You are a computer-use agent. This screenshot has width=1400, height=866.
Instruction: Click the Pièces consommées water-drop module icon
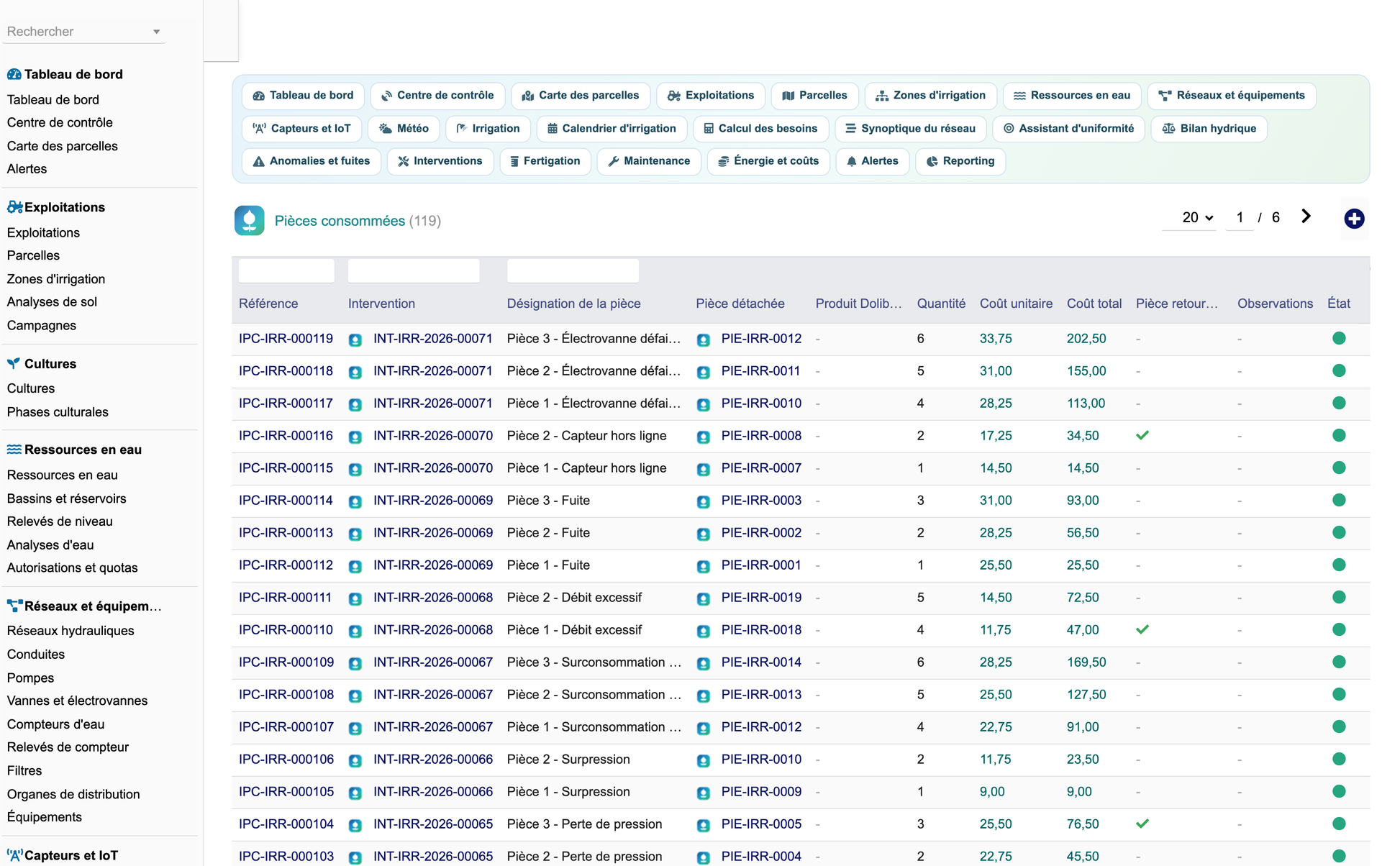[x=249, y=221]
